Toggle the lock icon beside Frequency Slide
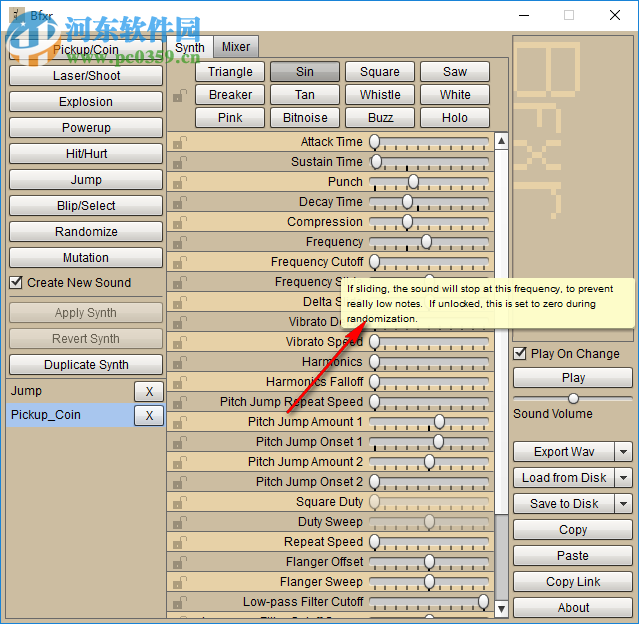 click(179, 282)
